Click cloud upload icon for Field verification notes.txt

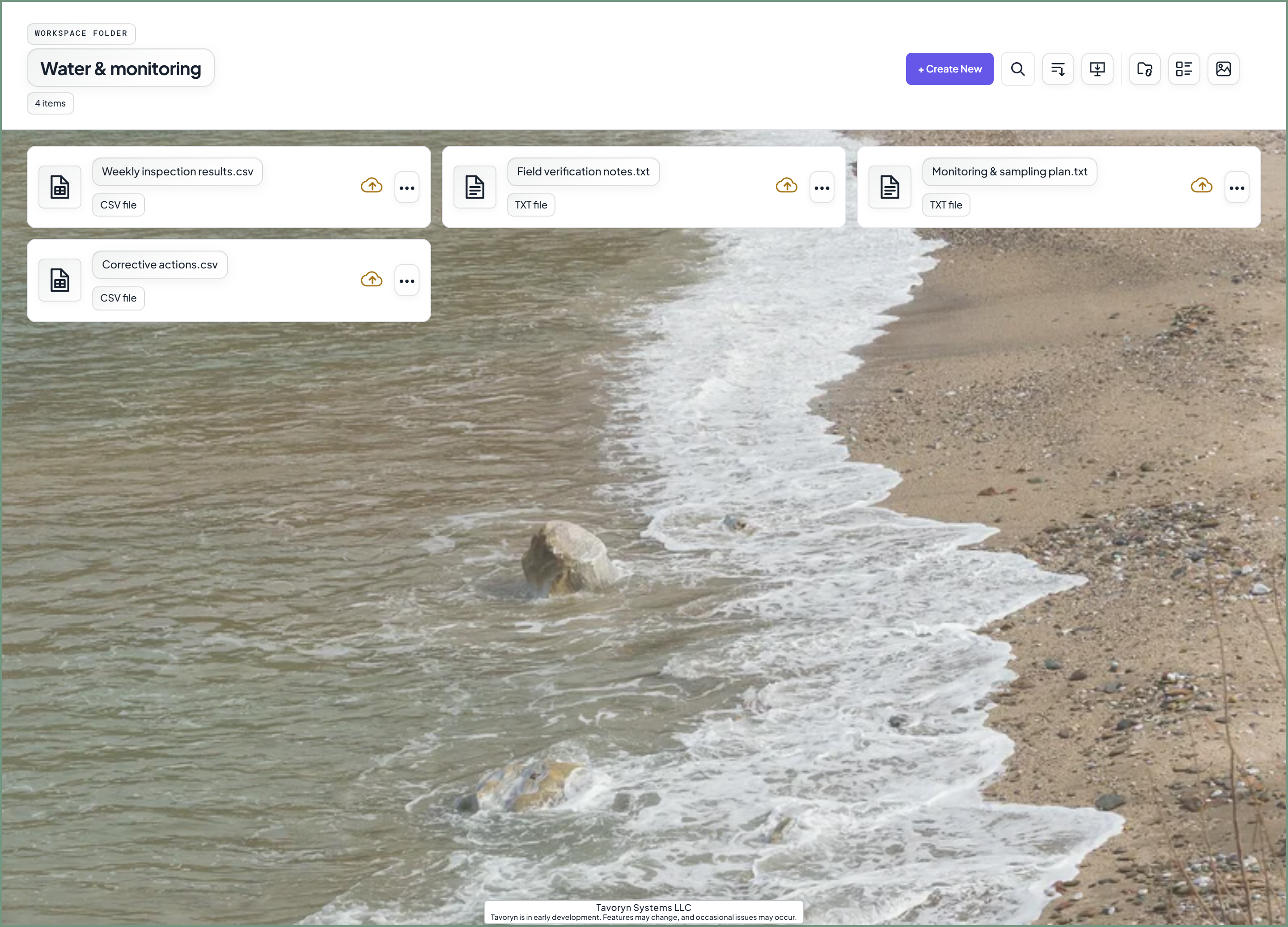click(787, 186)
